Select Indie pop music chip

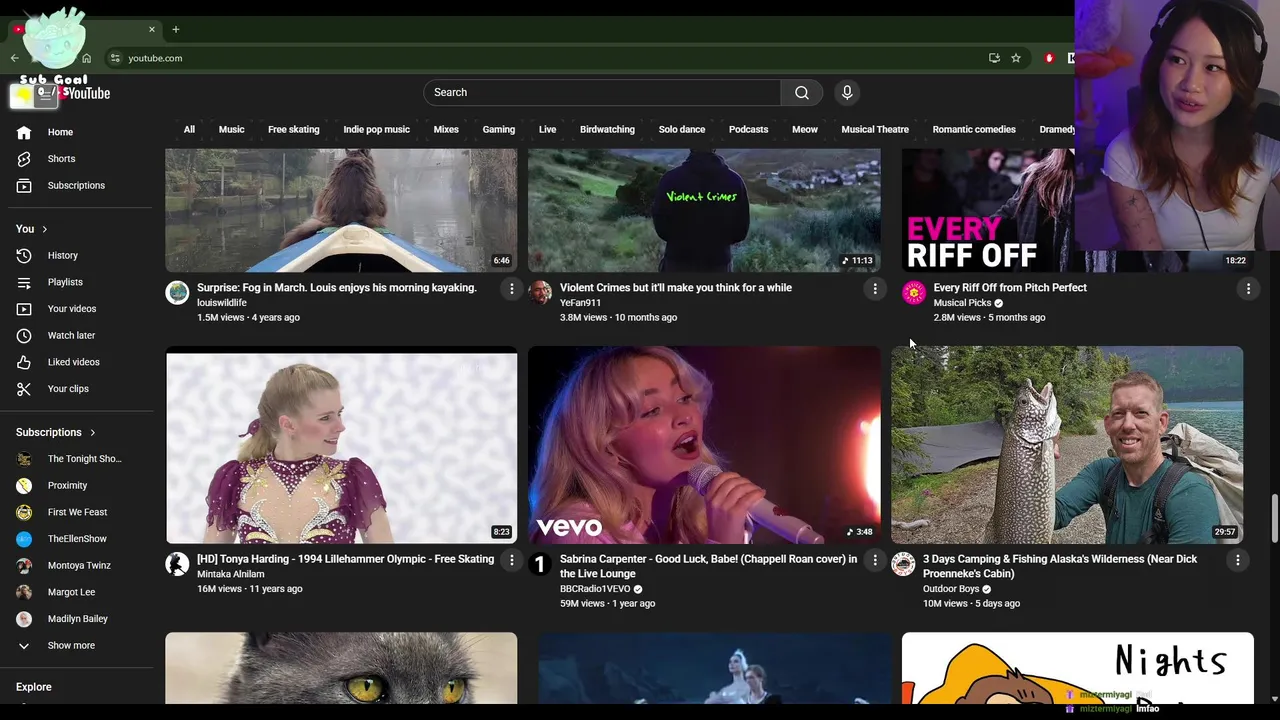pyautogui.click(x=376, y=129)
